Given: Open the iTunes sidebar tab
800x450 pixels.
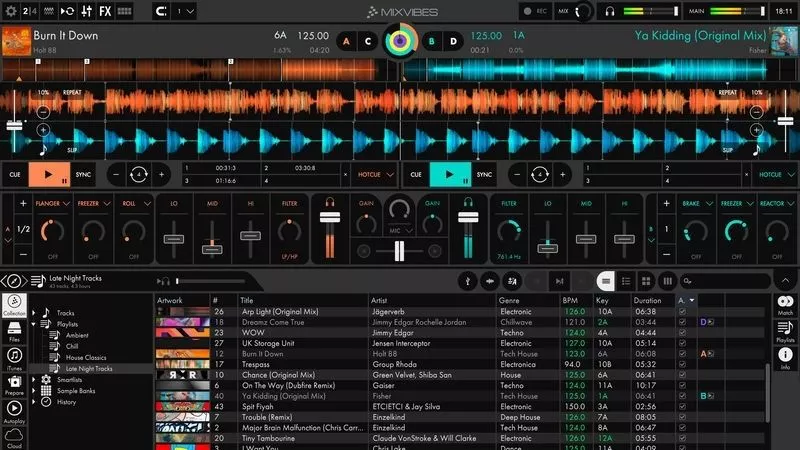Looking at the screenshot, I should click(14, 358).
